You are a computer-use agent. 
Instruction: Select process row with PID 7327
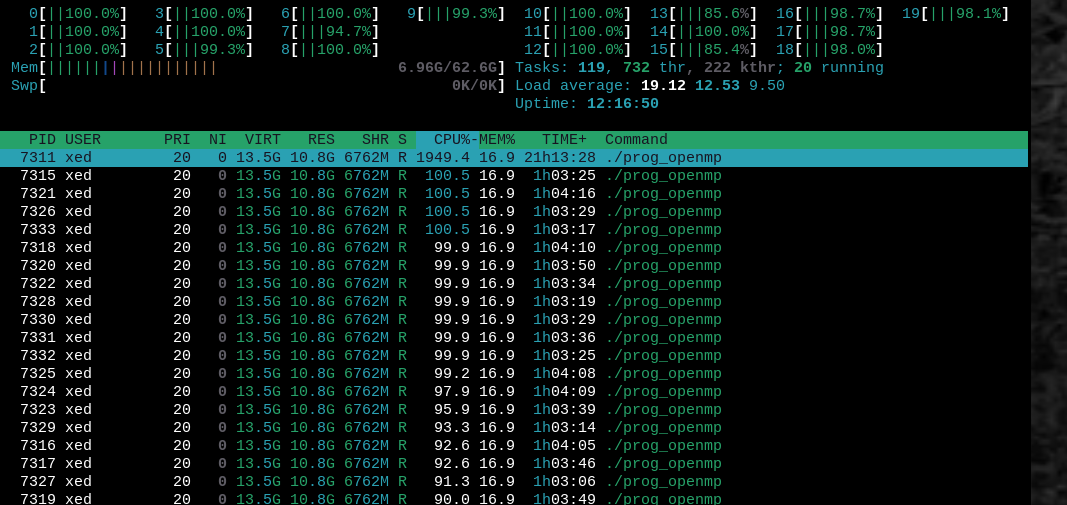pyautogui.click(x=514, y=481)
